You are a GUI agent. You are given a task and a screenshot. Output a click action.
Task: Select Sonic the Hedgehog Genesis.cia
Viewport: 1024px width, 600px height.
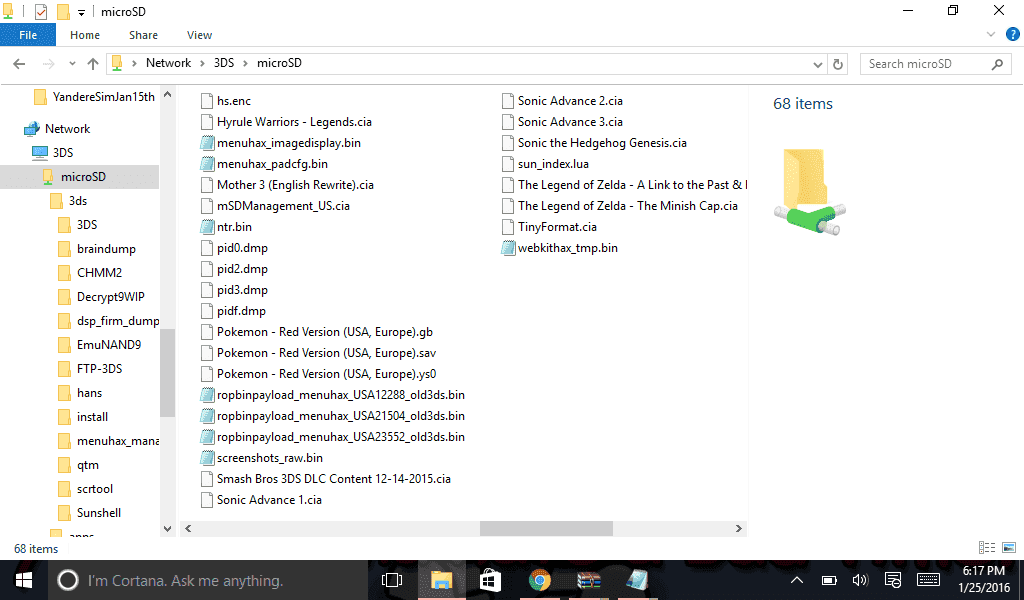pos(601,143)
